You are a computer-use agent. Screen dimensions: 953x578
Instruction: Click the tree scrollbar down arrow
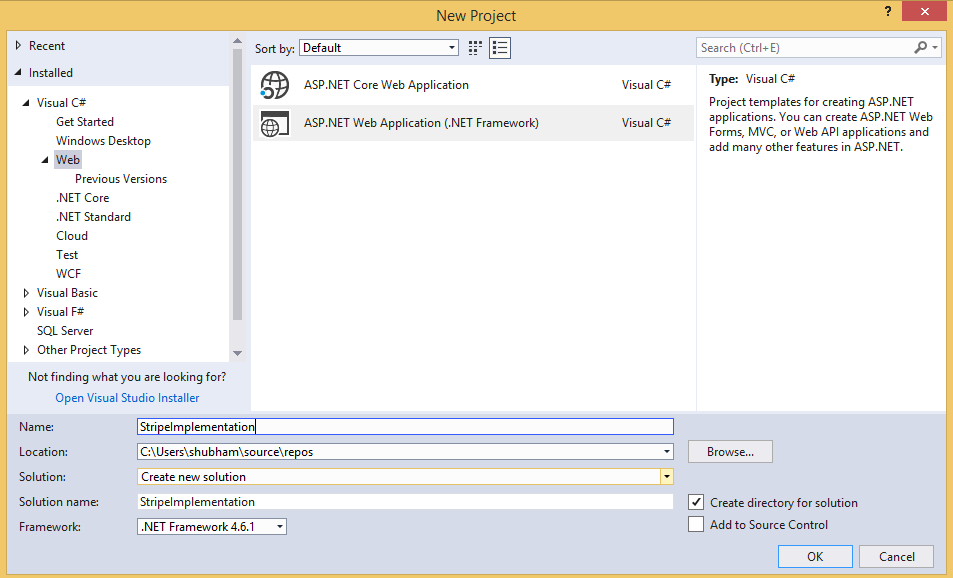[237, 353]
